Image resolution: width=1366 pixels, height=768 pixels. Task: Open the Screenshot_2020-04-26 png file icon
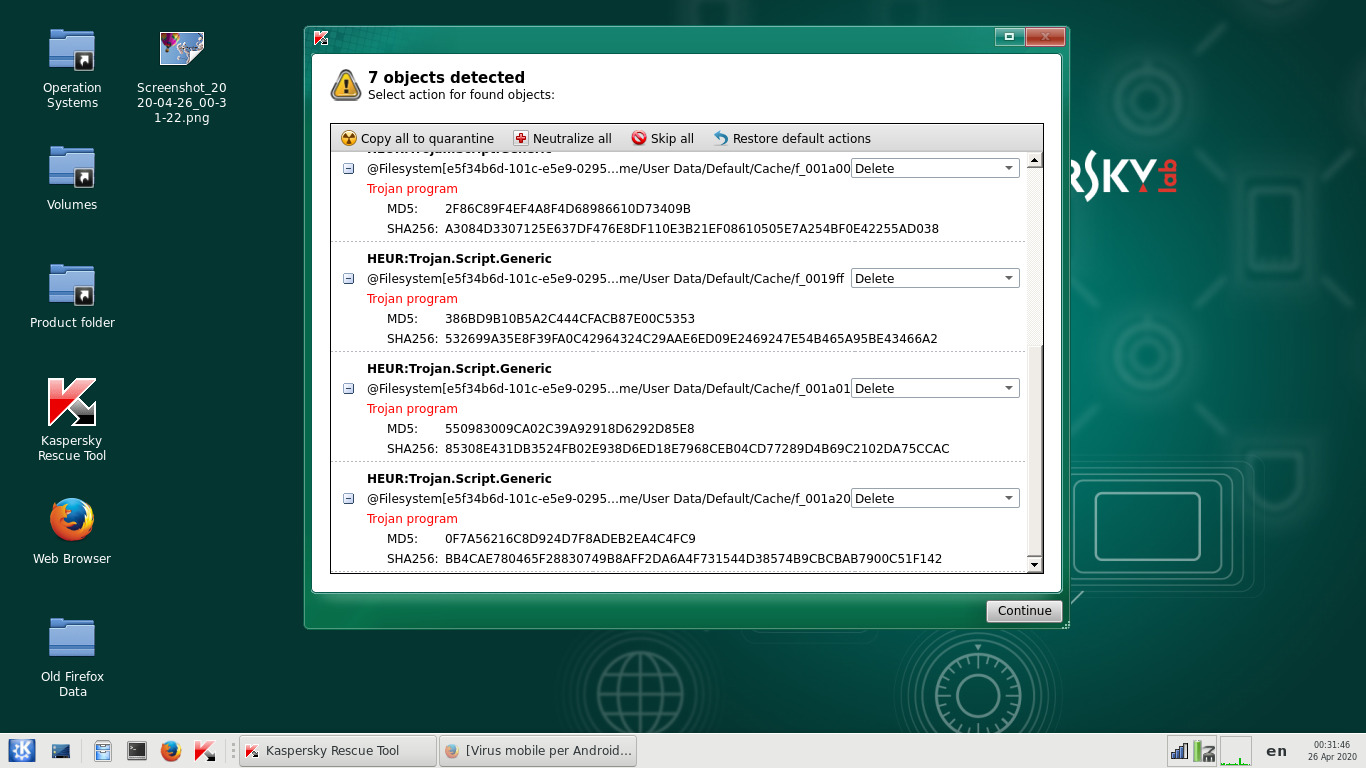[182, 75]
